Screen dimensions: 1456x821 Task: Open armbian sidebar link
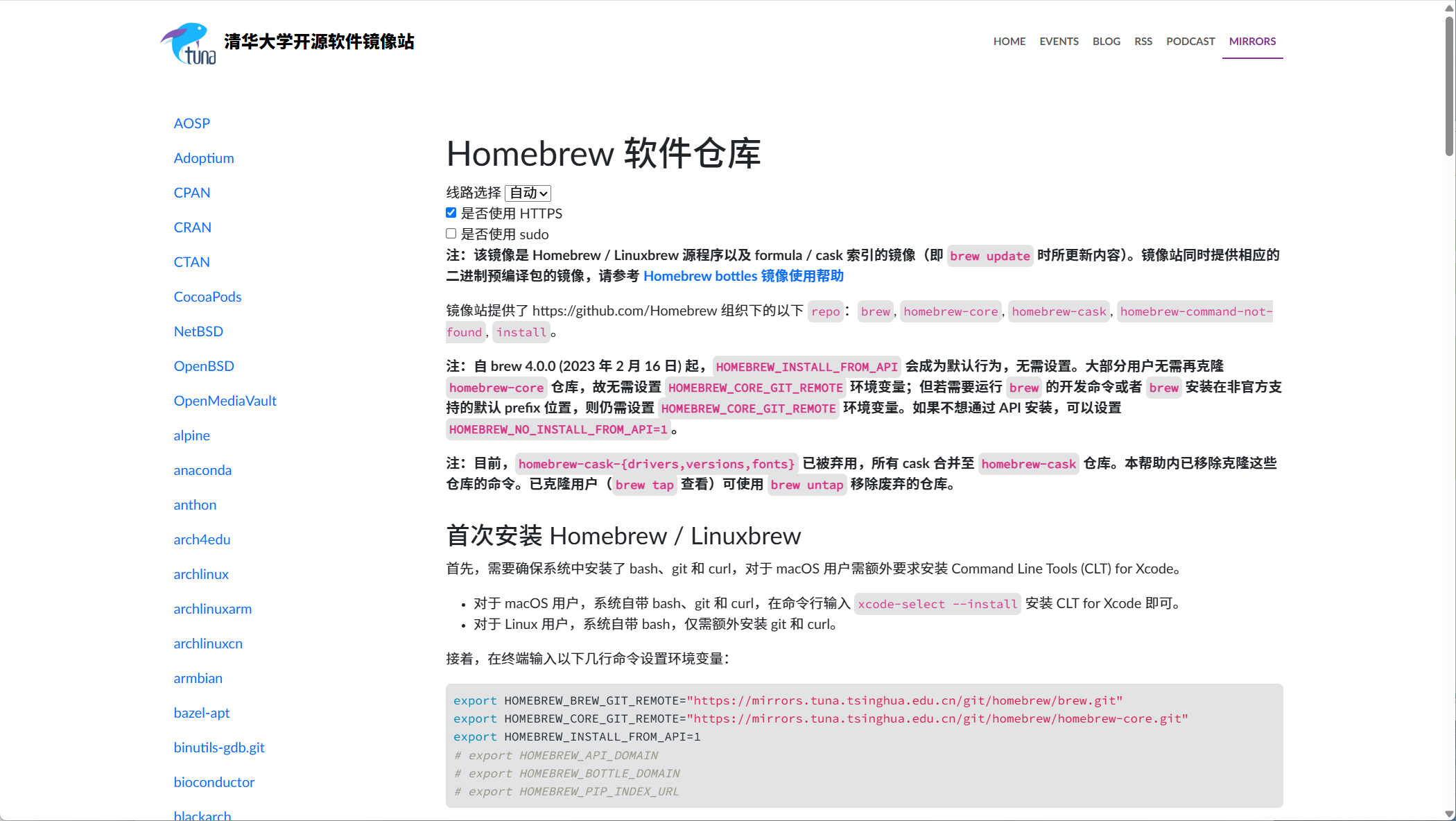[198, 678]
